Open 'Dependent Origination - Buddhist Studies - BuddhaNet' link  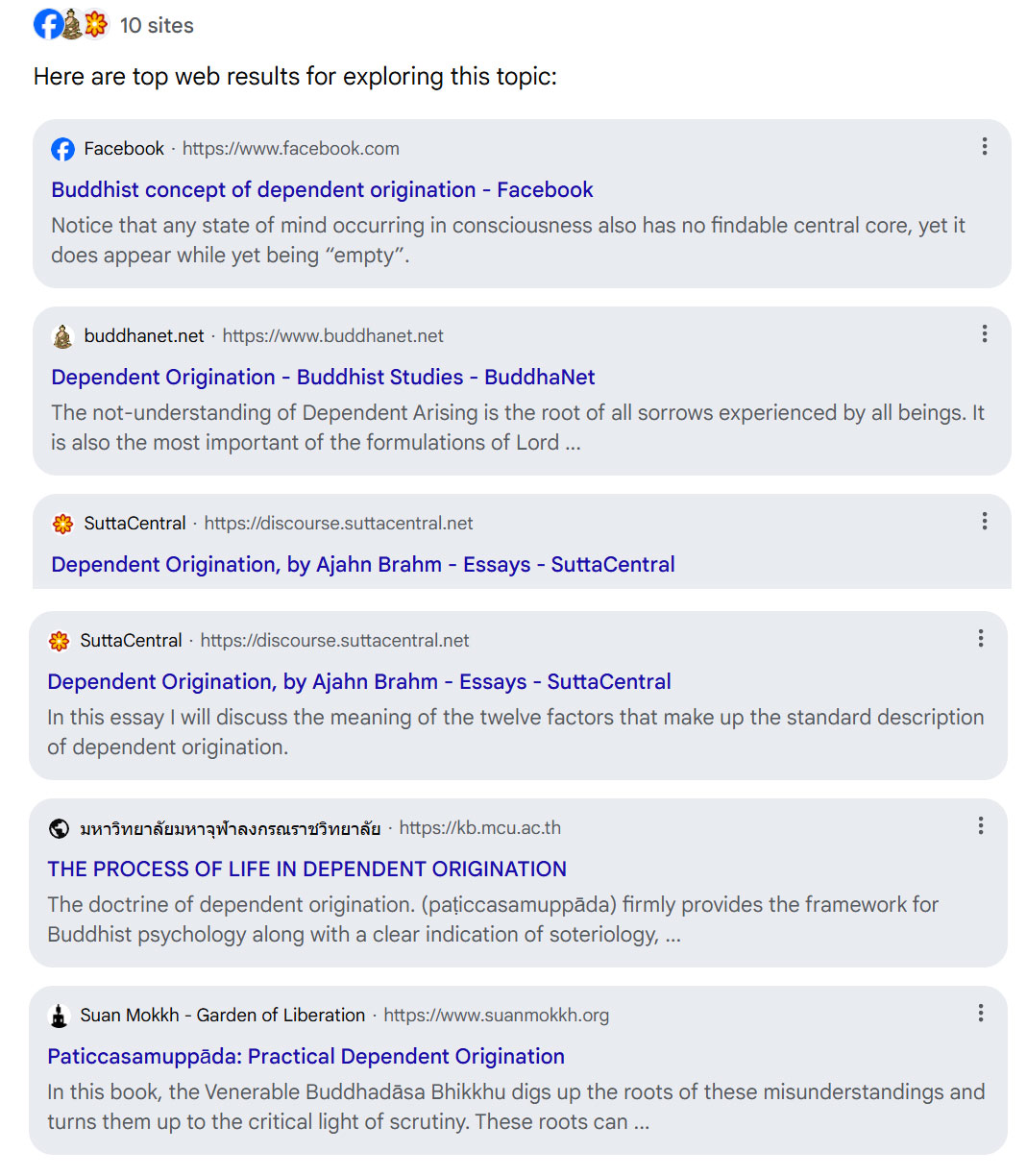[323, 377]
